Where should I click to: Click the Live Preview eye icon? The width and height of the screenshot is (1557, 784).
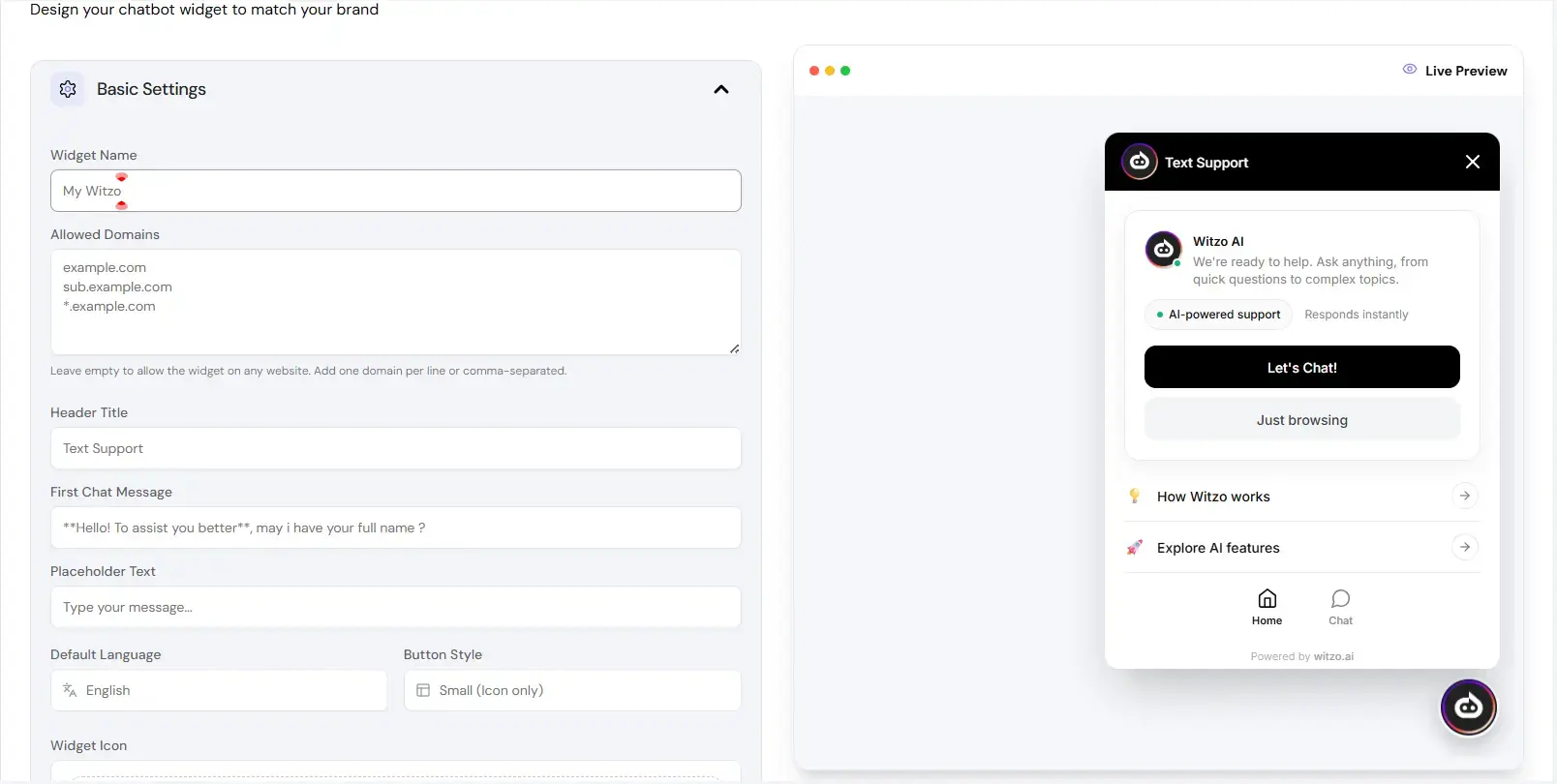click(1410, 70)
